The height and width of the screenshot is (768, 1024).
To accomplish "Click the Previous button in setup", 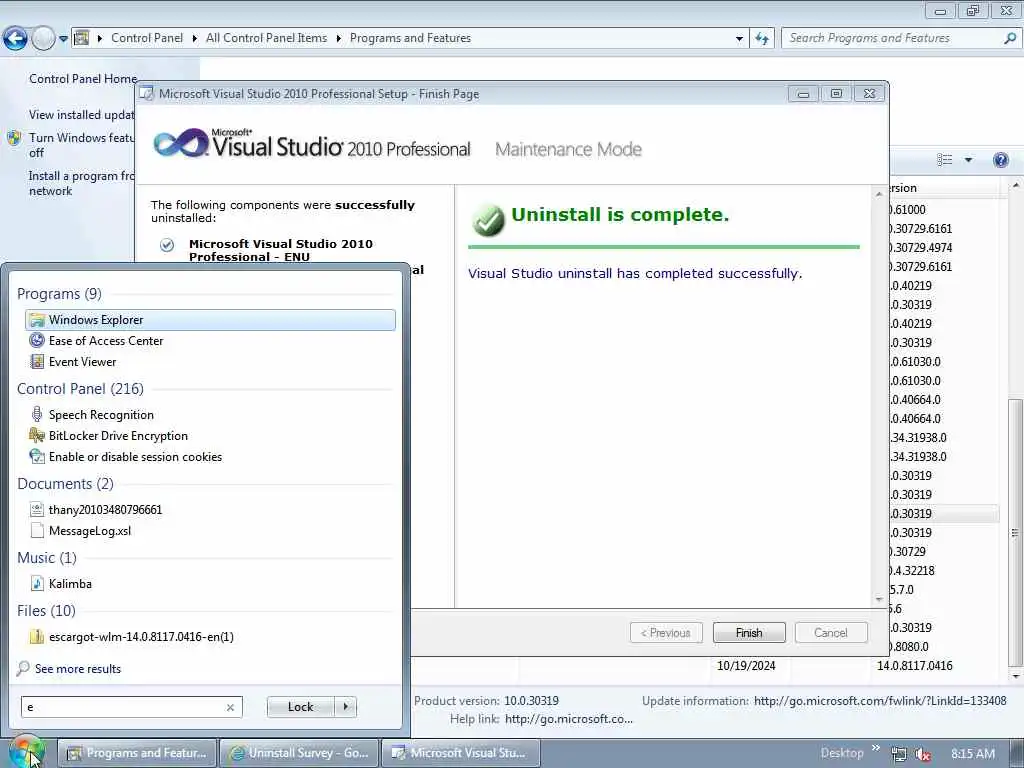I will [x=666, y=633].
